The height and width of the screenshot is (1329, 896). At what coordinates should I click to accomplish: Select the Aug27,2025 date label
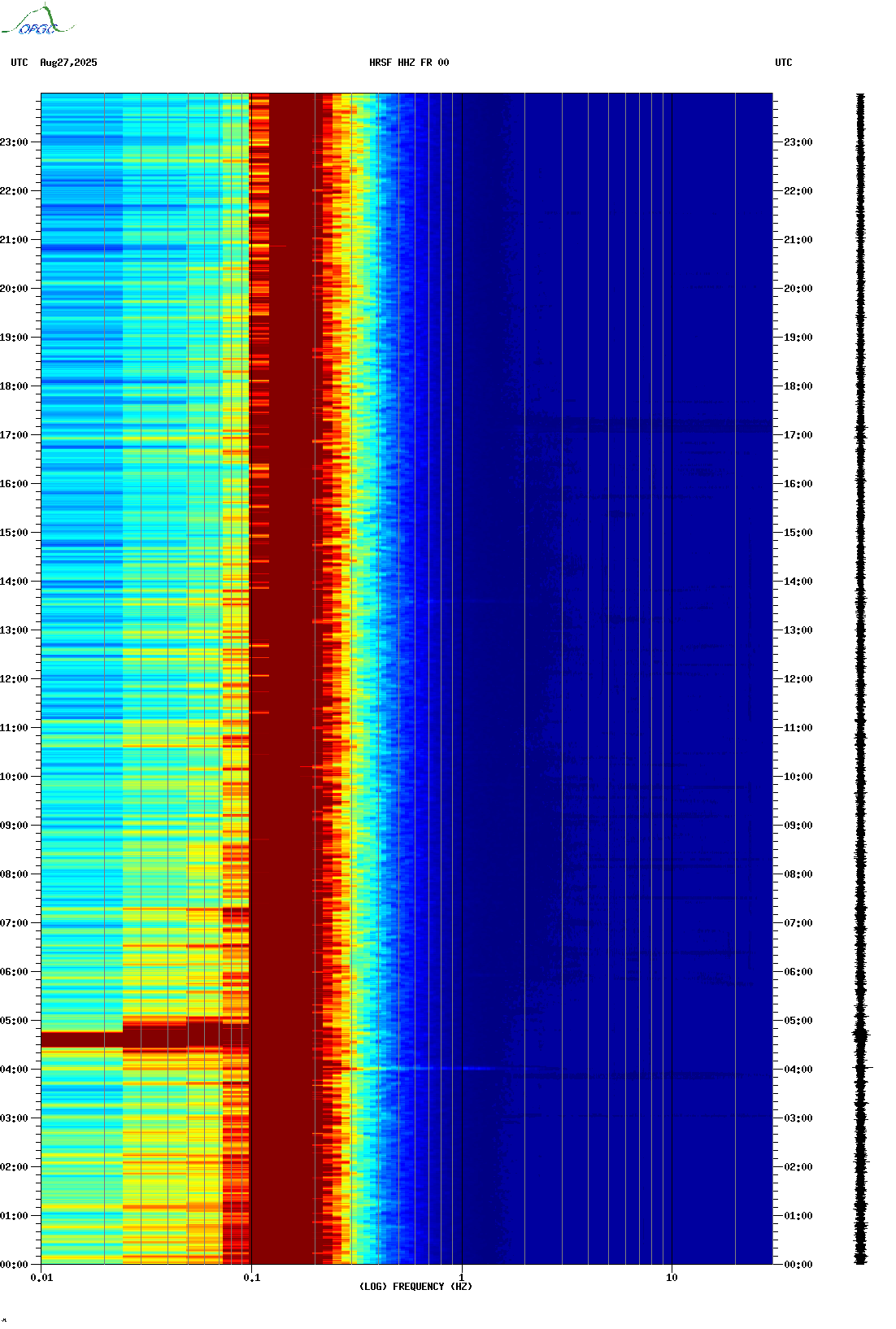68,63
